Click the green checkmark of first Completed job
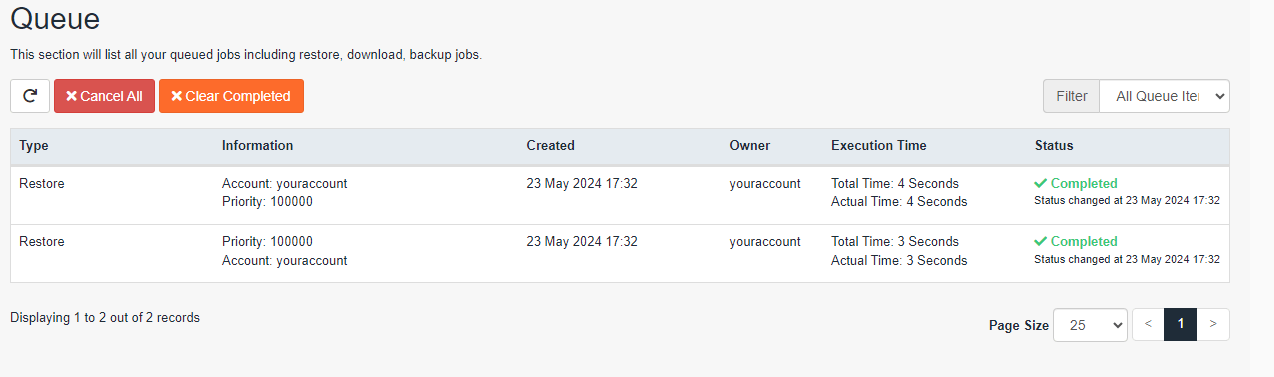 point(1041,183)
